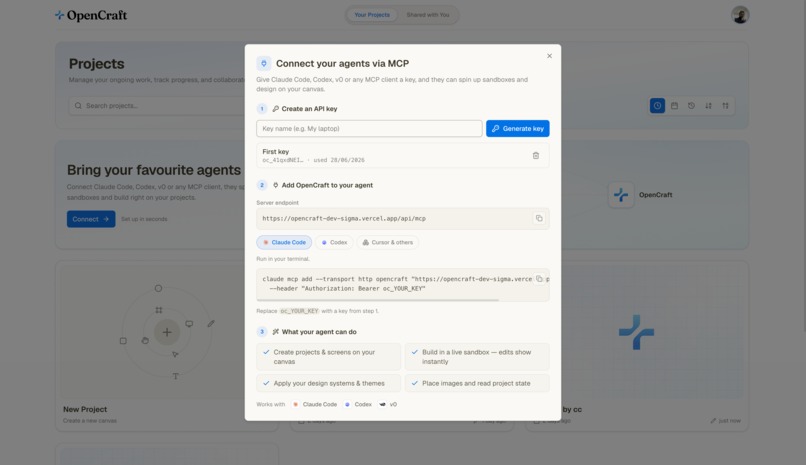The image size is (806, 465).
Task: Click the pencil icon on New Project illustration
Action: pos(211,324)
